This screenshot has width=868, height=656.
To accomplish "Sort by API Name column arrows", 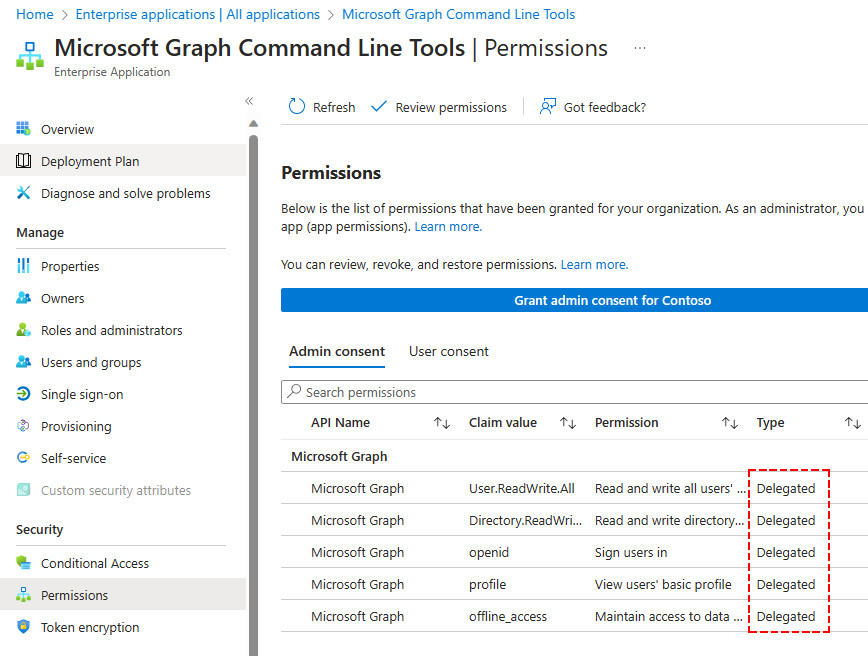I will coord(442,423).
